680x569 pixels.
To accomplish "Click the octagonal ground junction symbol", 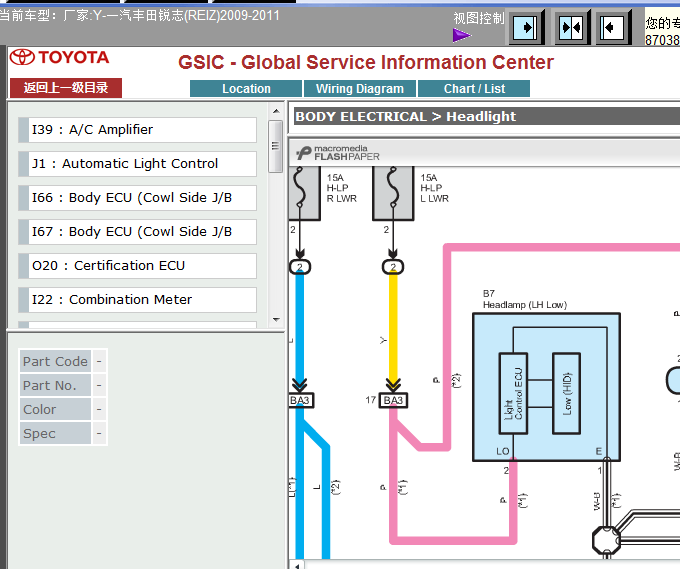I will tap(607, 540).
